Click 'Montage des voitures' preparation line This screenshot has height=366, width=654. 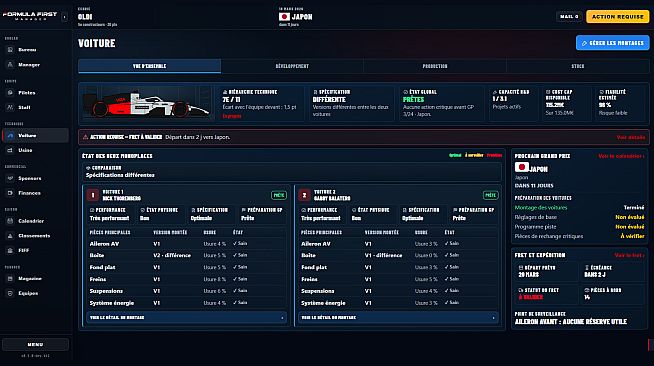[579, 208]
